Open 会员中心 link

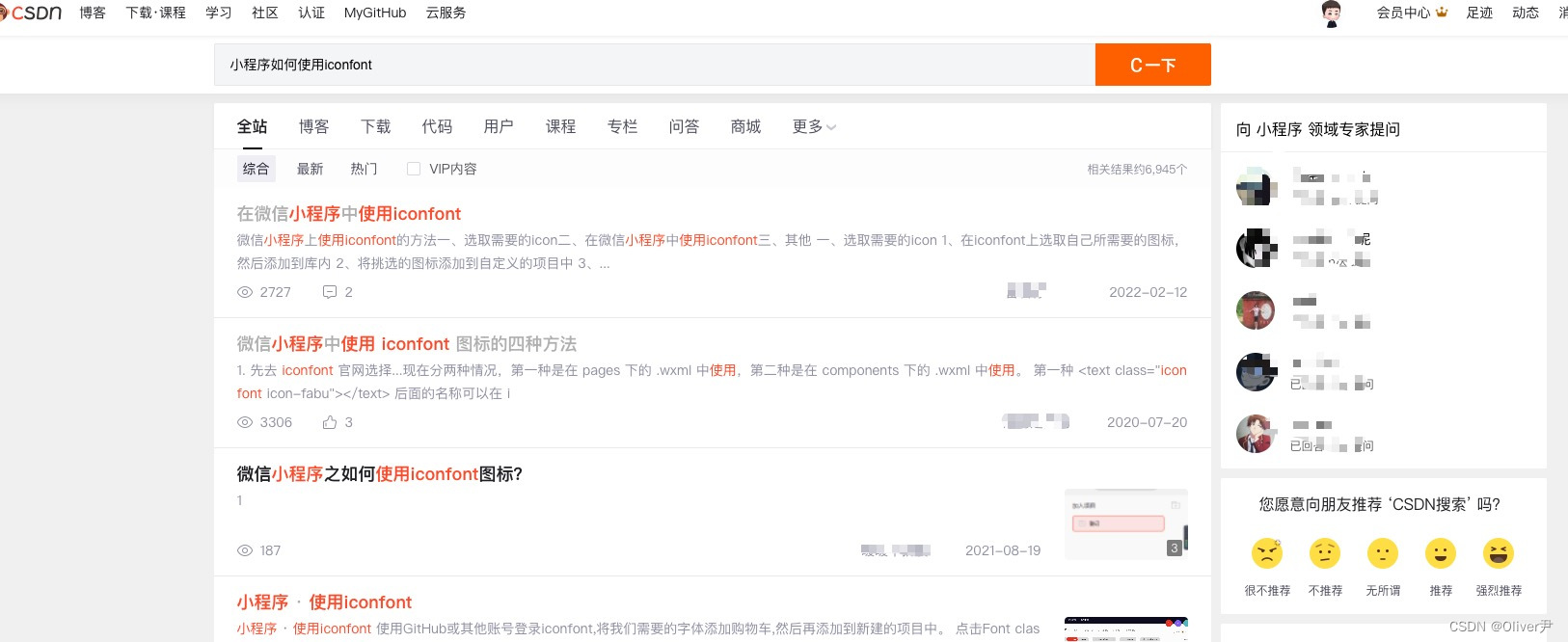(1404, 13)
